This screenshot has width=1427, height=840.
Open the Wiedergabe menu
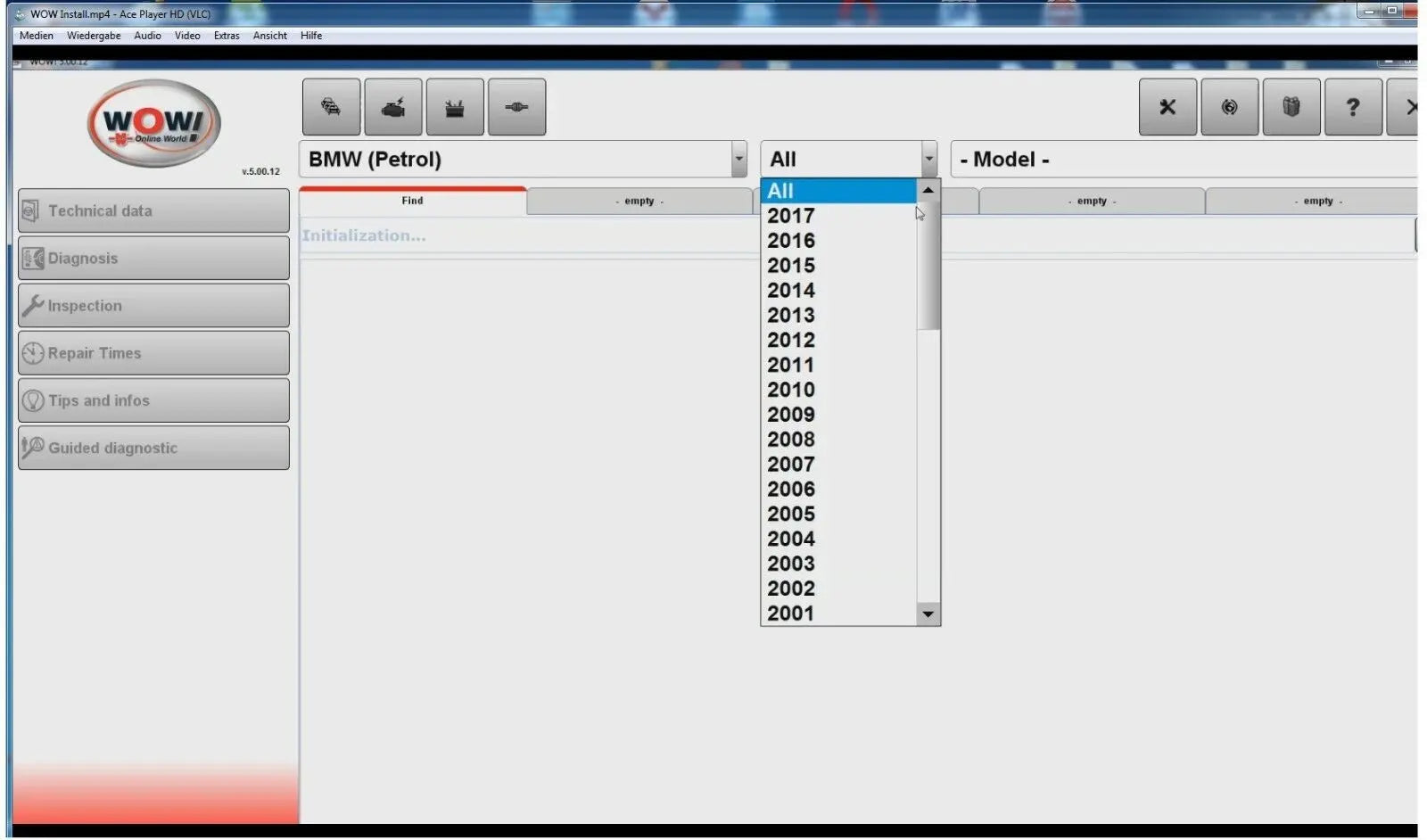94,36
